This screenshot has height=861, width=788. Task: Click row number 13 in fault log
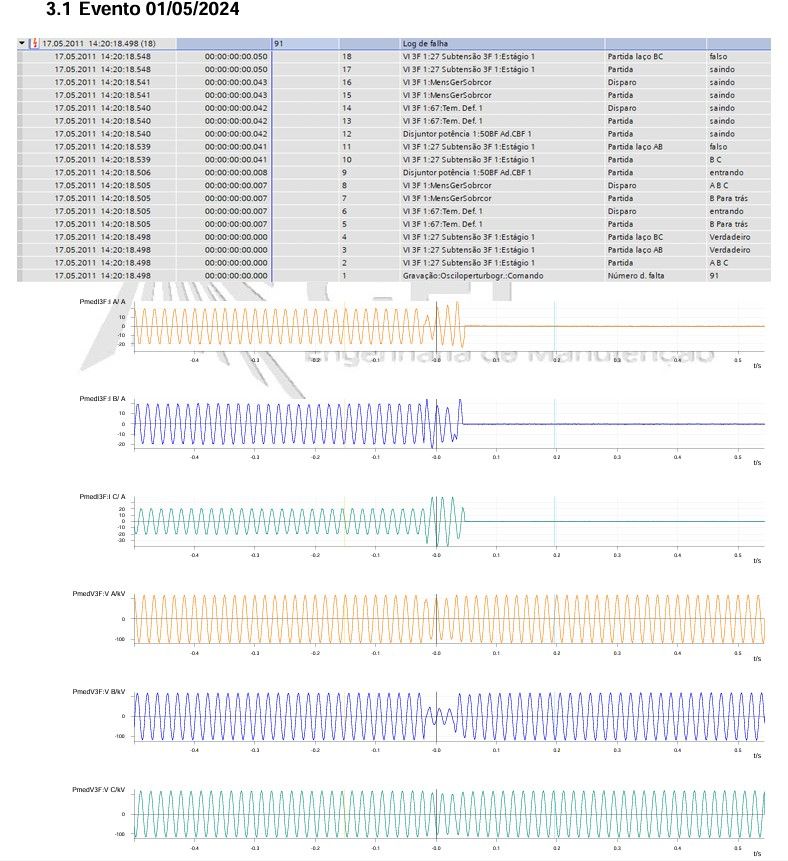[x=347, y=121]
